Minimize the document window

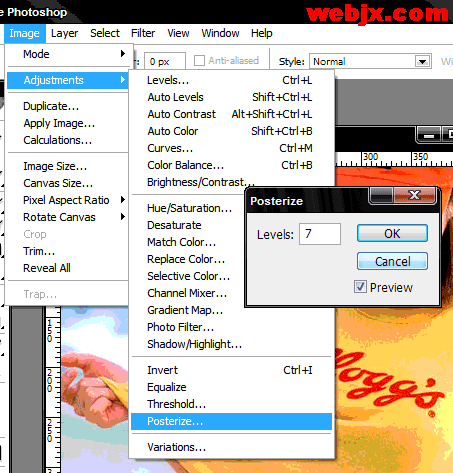coord(429,135)
